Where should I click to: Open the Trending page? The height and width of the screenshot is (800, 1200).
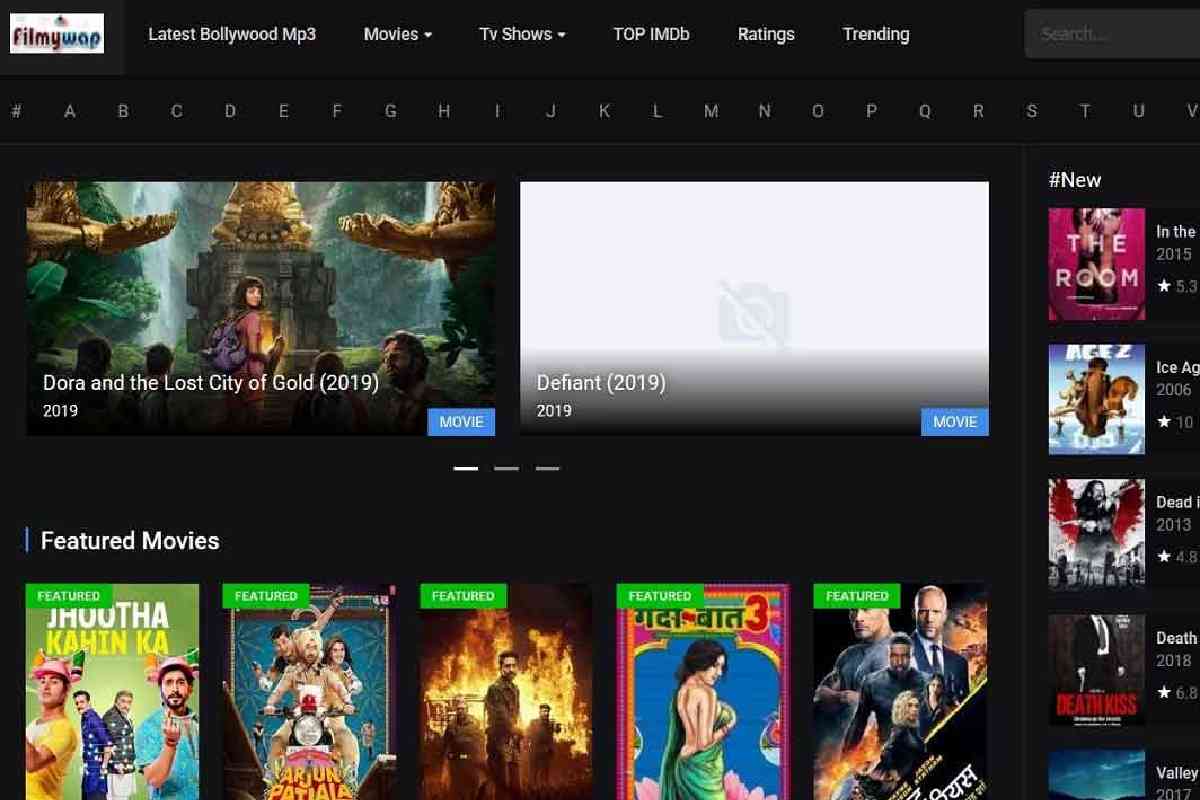pyautogui.click(x=876, y=34)
